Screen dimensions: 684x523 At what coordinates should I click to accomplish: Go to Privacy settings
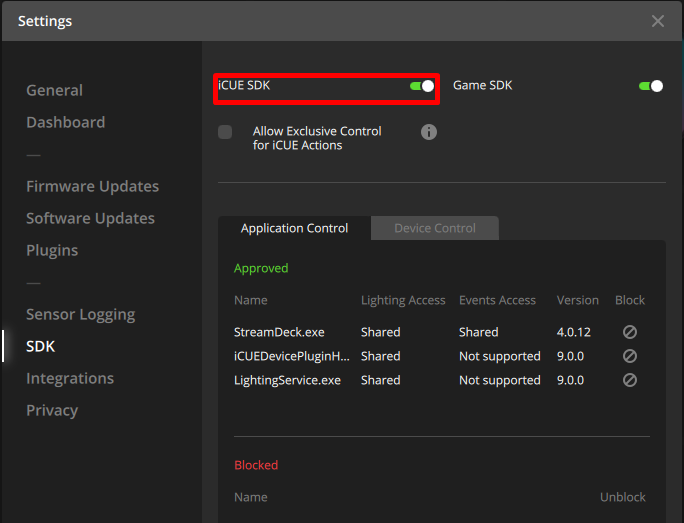[x=52, y=410]
